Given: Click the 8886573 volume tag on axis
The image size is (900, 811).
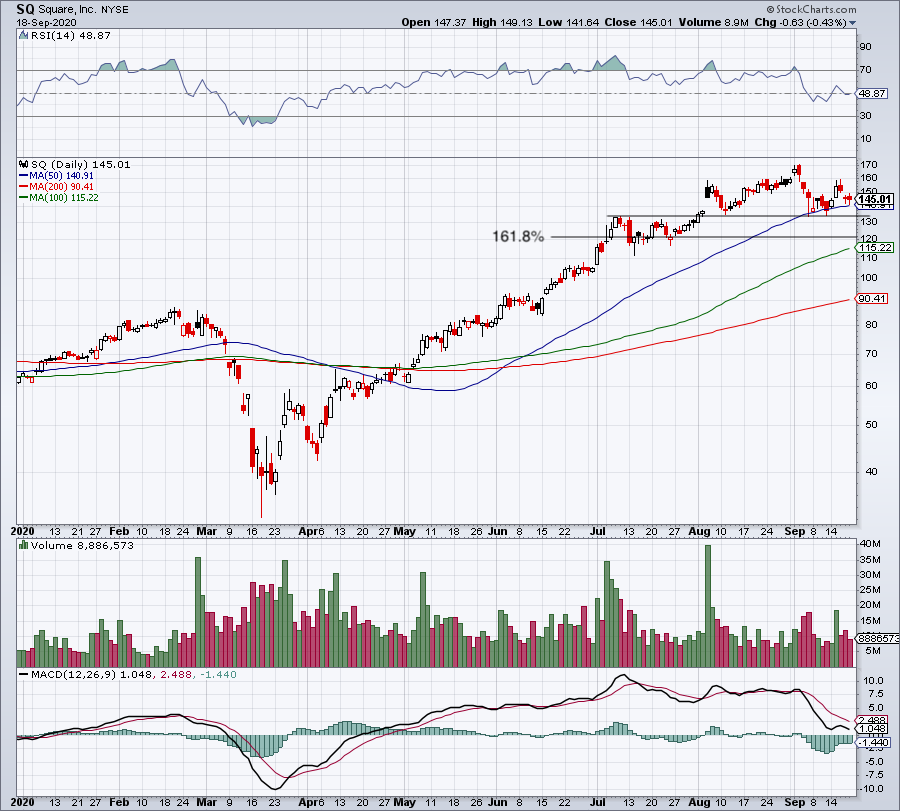Looking at the screenshot, I should tap(878, 638).
